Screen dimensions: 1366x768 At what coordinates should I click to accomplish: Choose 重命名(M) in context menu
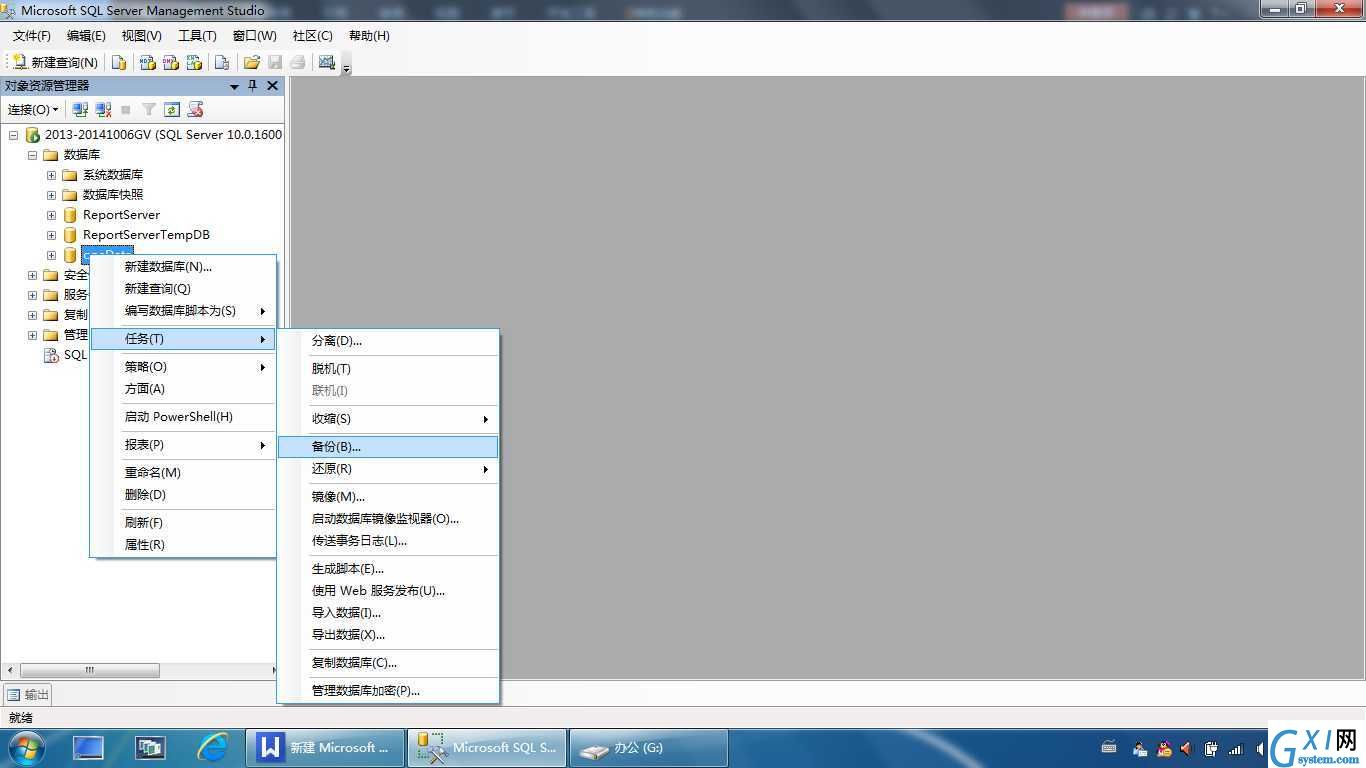click(x=183, y=473)
